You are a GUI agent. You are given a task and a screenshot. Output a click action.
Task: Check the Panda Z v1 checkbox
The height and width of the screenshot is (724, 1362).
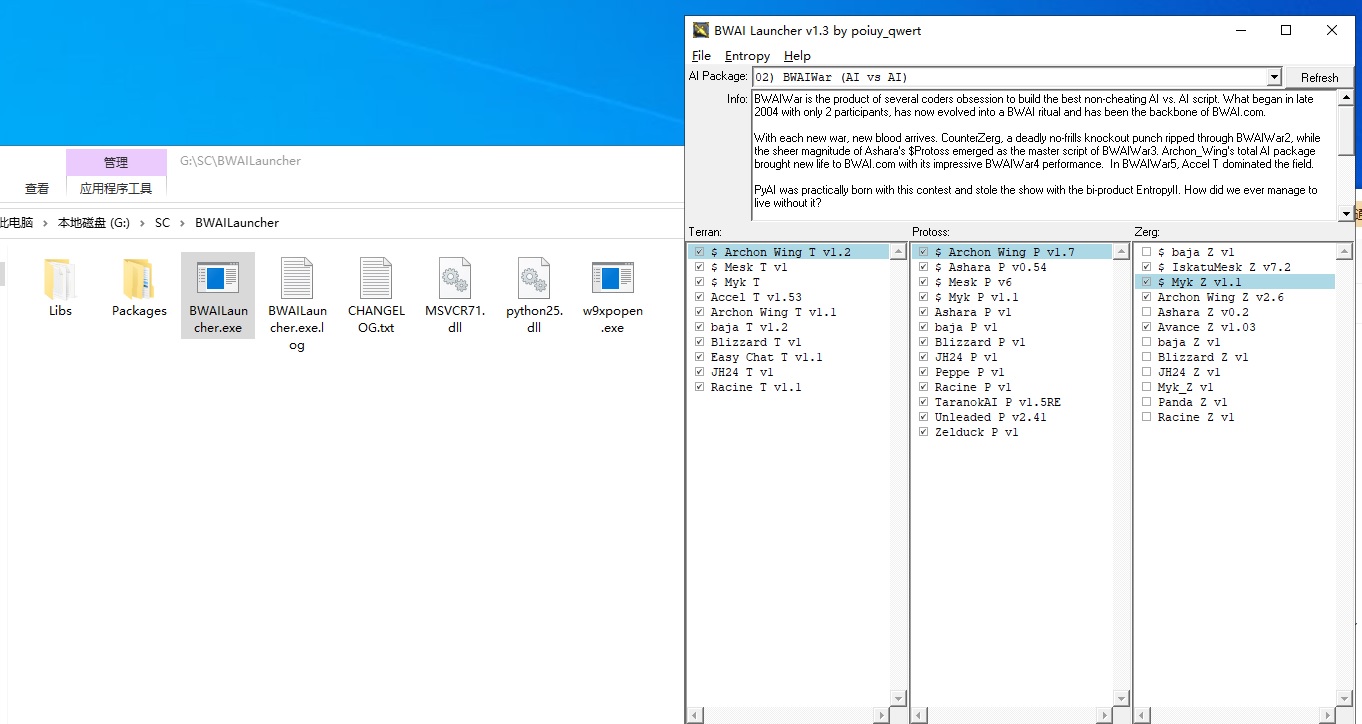(1147, 402)
